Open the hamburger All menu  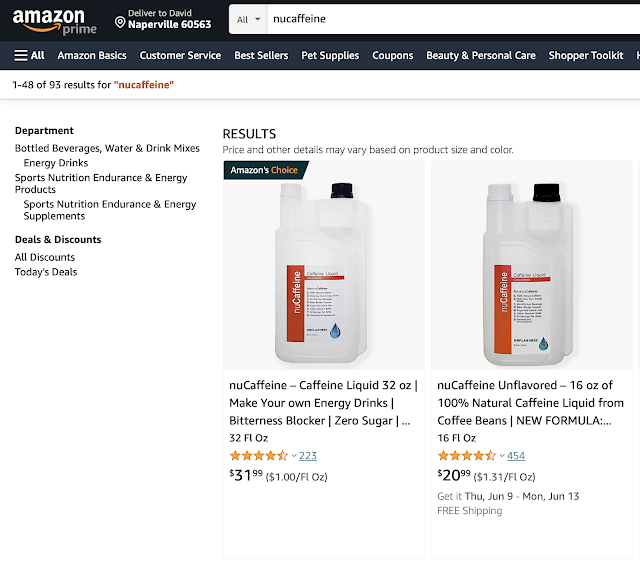(29, 56)
